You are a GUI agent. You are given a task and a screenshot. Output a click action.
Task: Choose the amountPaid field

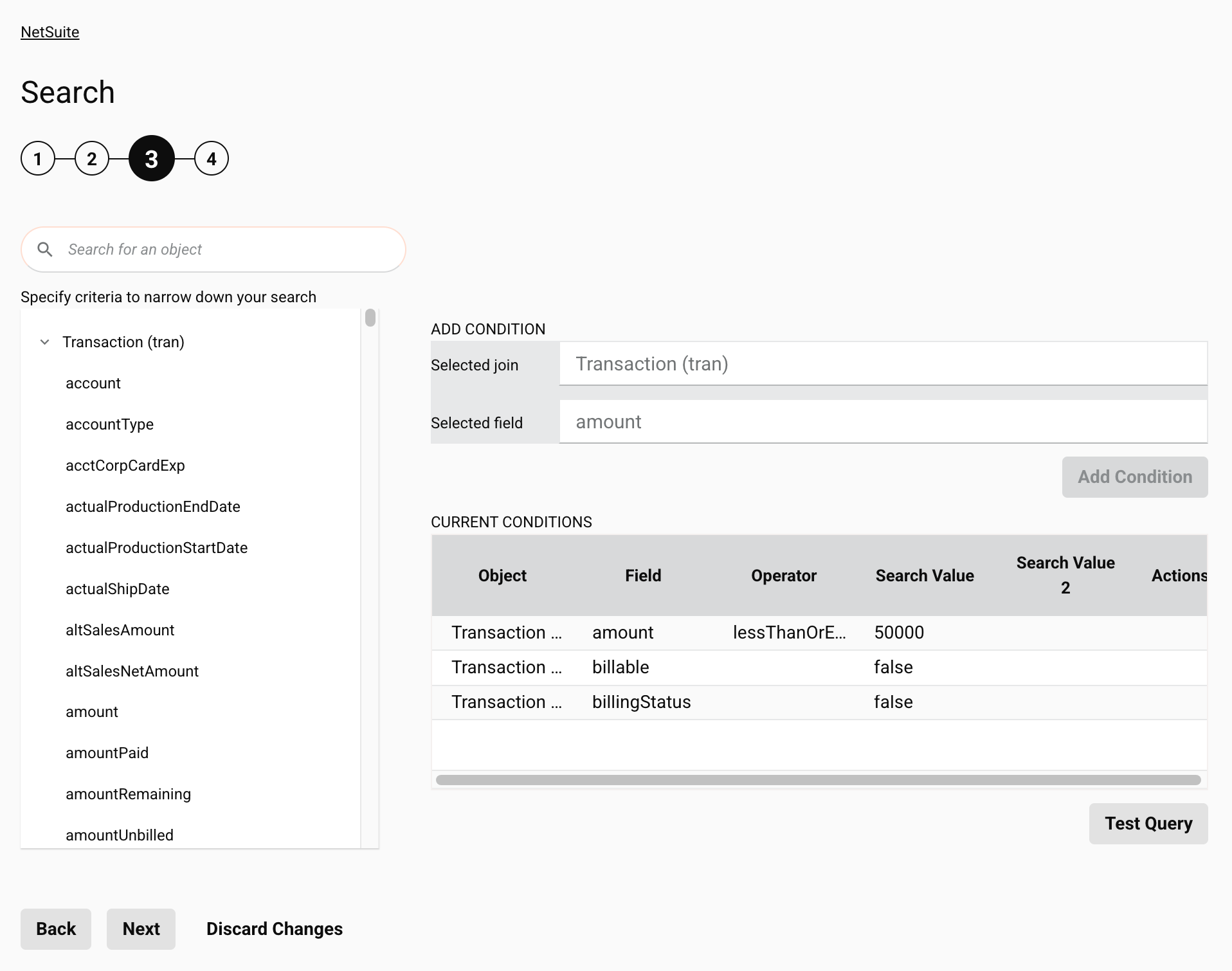(107, 753)
